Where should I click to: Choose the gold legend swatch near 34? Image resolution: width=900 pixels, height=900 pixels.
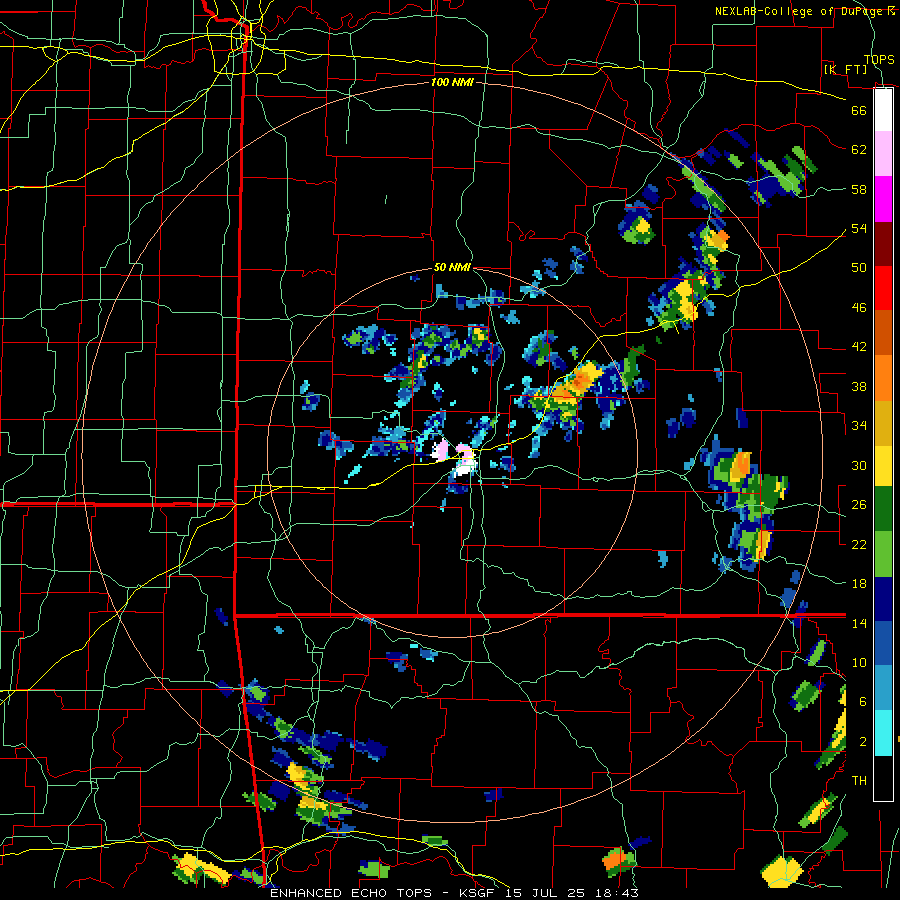coord(883,423)
